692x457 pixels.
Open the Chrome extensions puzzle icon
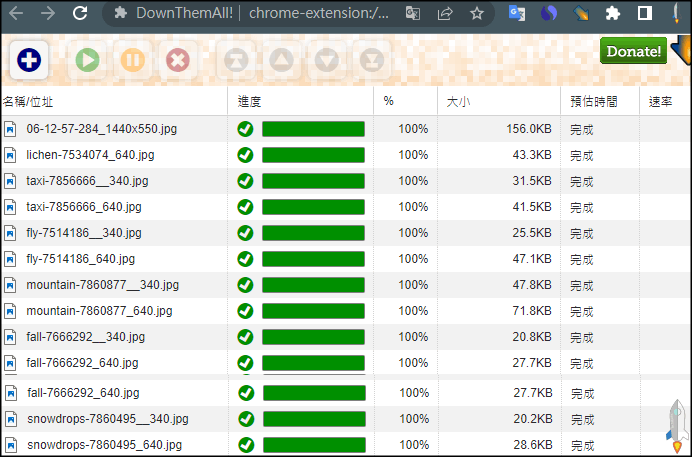pos(613,14)
